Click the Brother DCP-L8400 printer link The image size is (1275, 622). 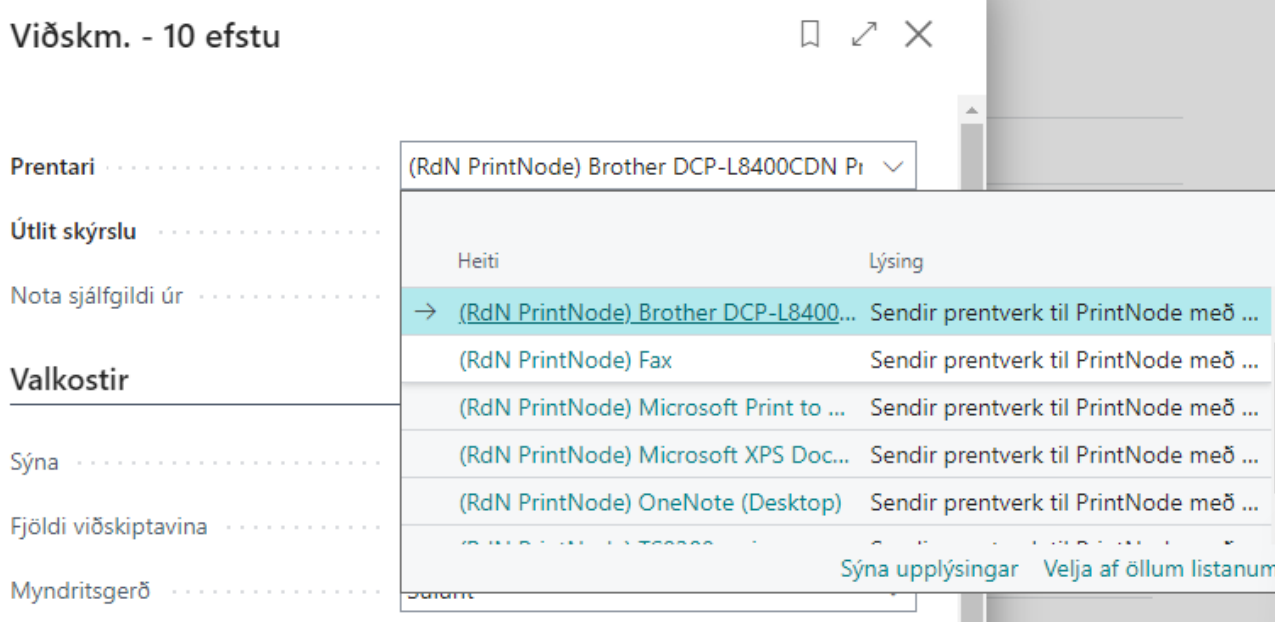(x=657, y=313)
